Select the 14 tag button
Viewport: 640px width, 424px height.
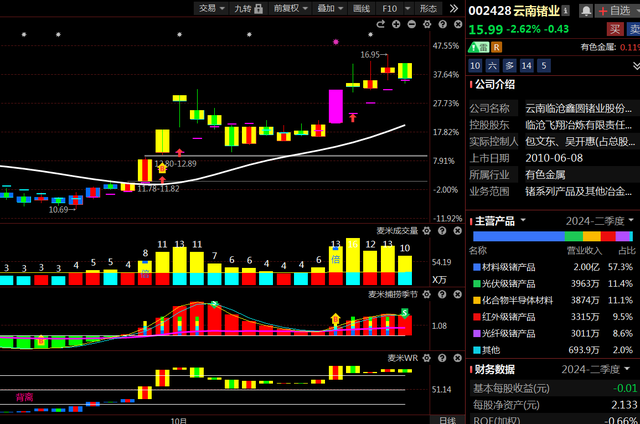coord(527,66)
